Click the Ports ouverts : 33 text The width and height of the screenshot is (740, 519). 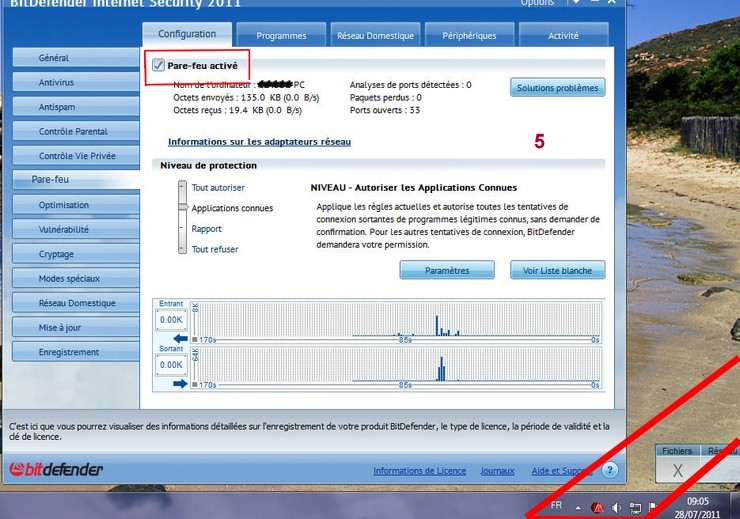pos(385,110)
